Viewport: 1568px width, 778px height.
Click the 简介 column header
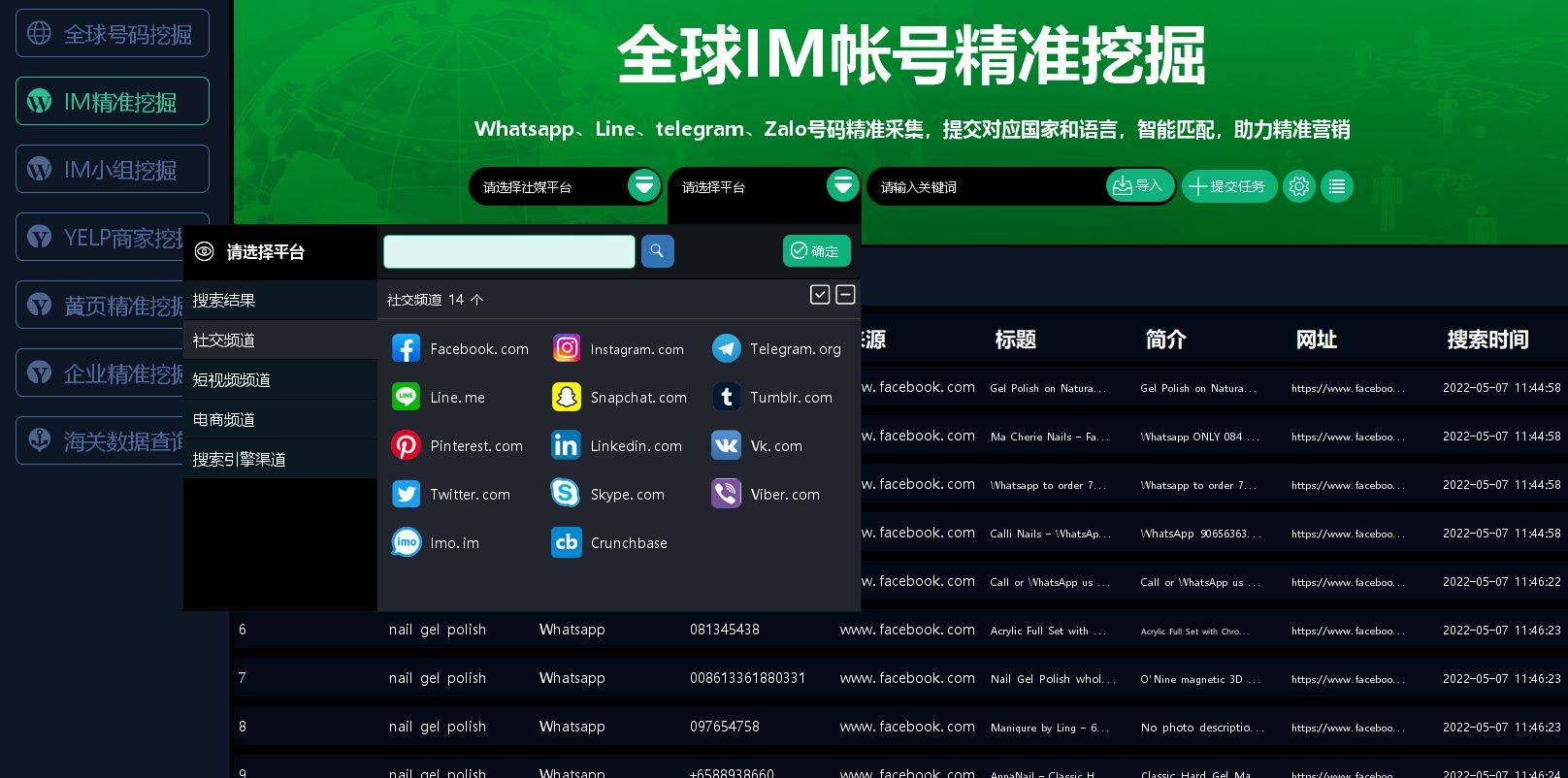tap(1166, 340)
